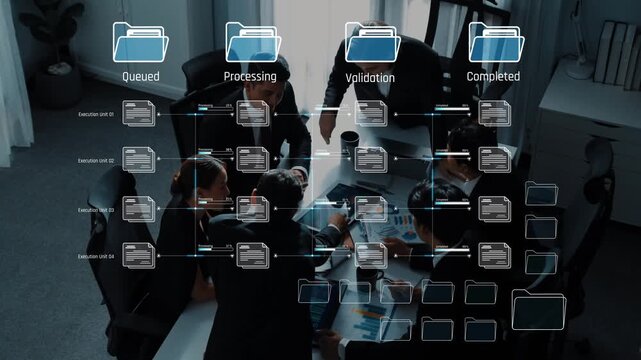
Task: Select Execution Unit 02 document under Completed
Action: 495,160
